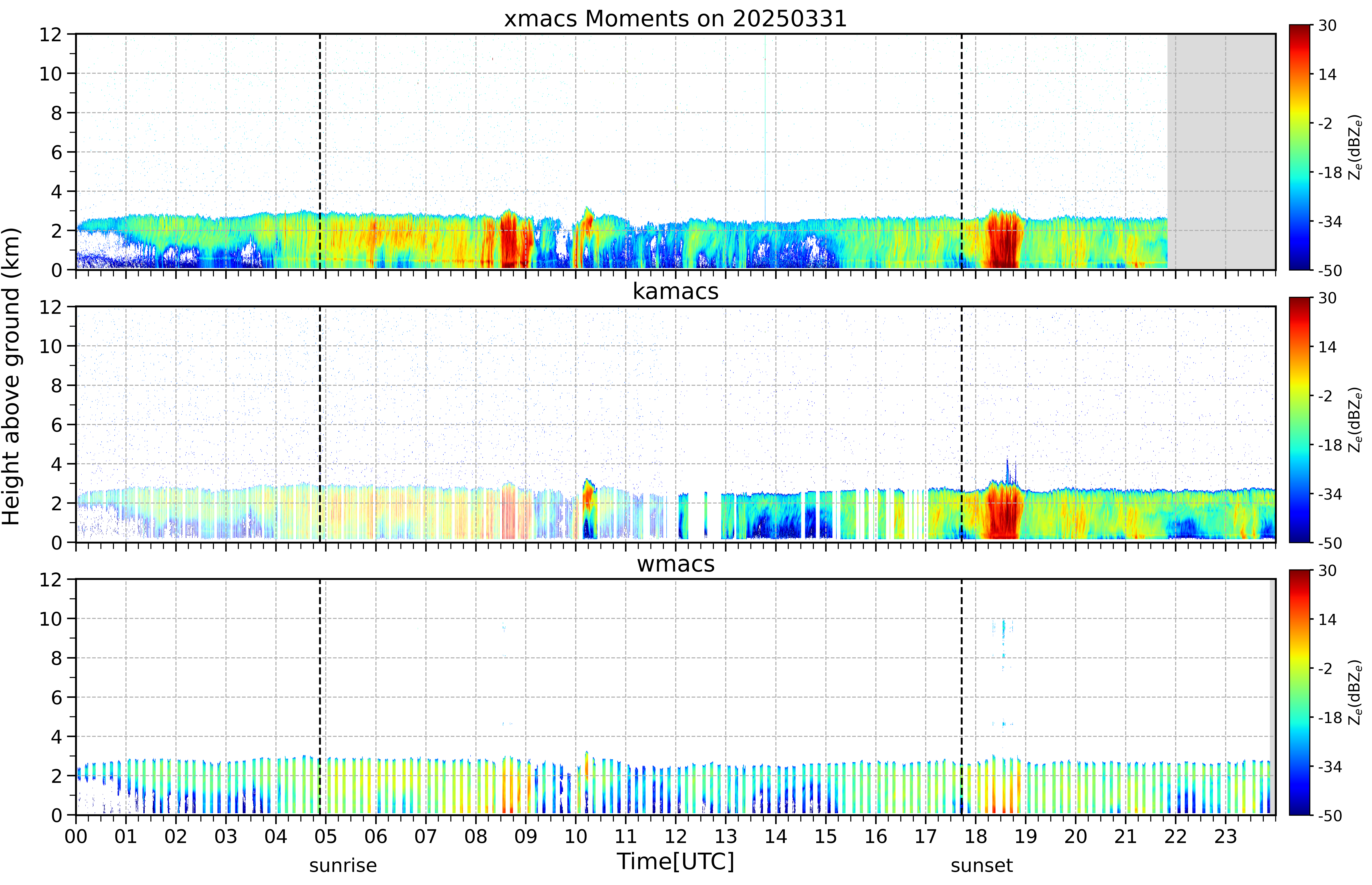
Task: Click the wmacs panel title
Action: (675, 564)
